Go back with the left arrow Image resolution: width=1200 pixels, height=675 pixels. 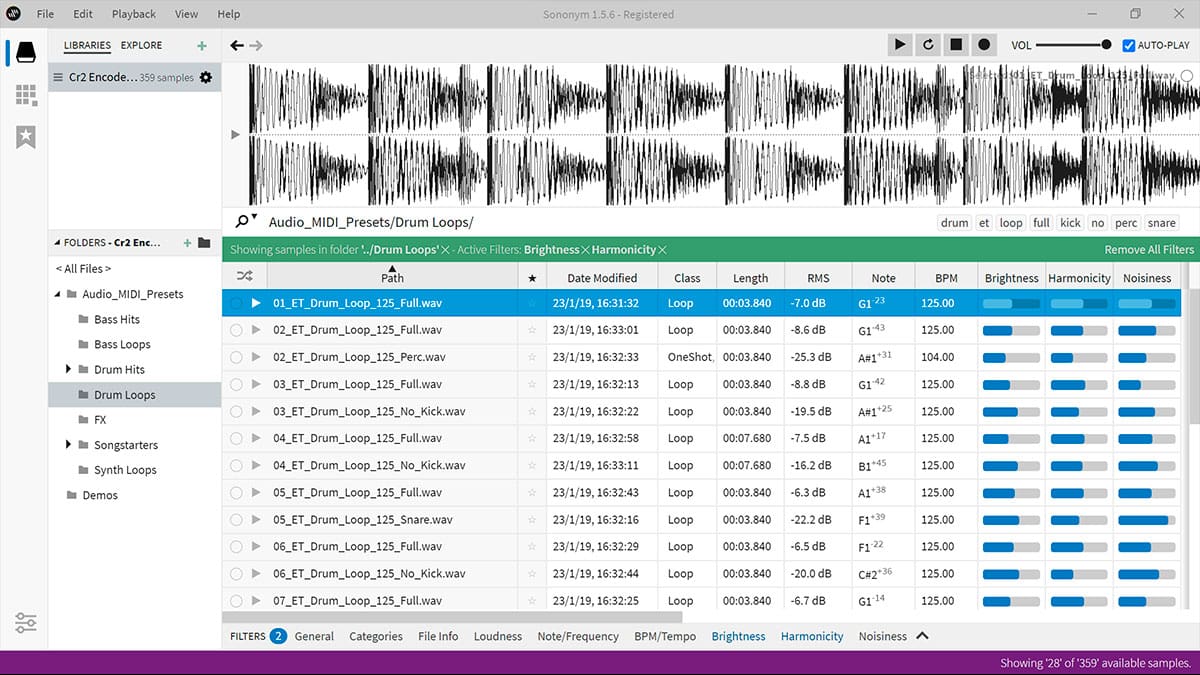pos(237,45)
